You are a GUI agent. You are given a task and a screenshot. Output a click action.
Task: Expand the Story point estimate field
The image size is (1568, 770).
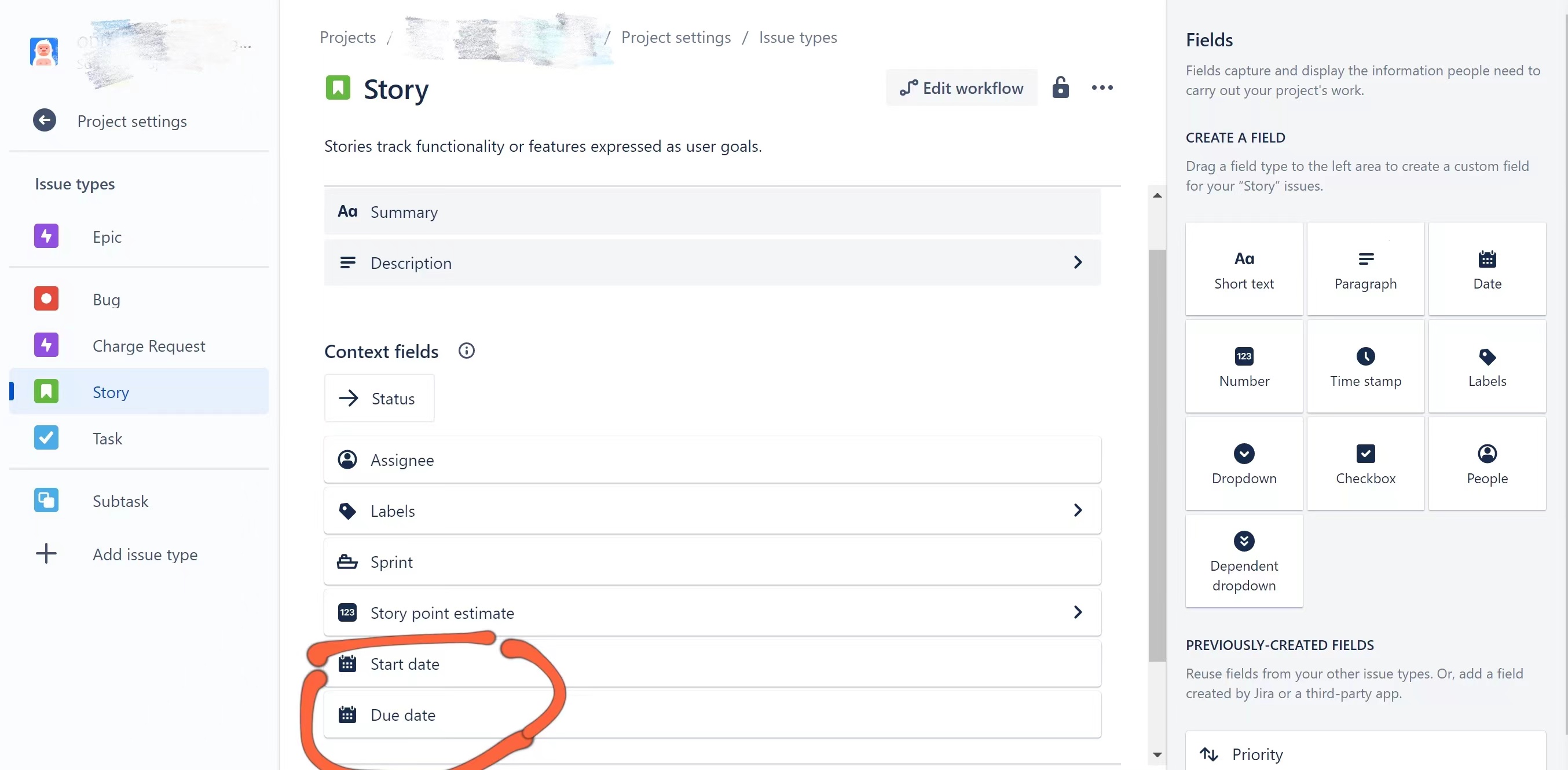tap(1078, 612)
